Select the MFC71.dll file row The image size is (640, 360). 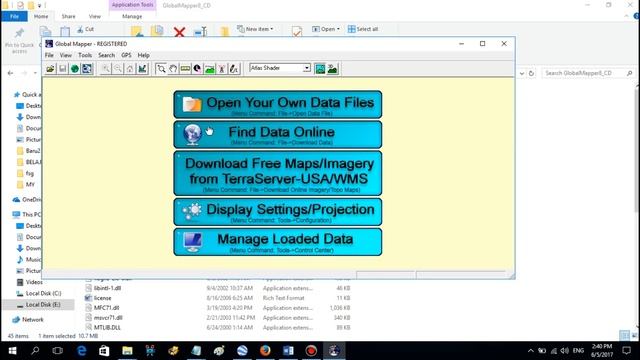218,308
